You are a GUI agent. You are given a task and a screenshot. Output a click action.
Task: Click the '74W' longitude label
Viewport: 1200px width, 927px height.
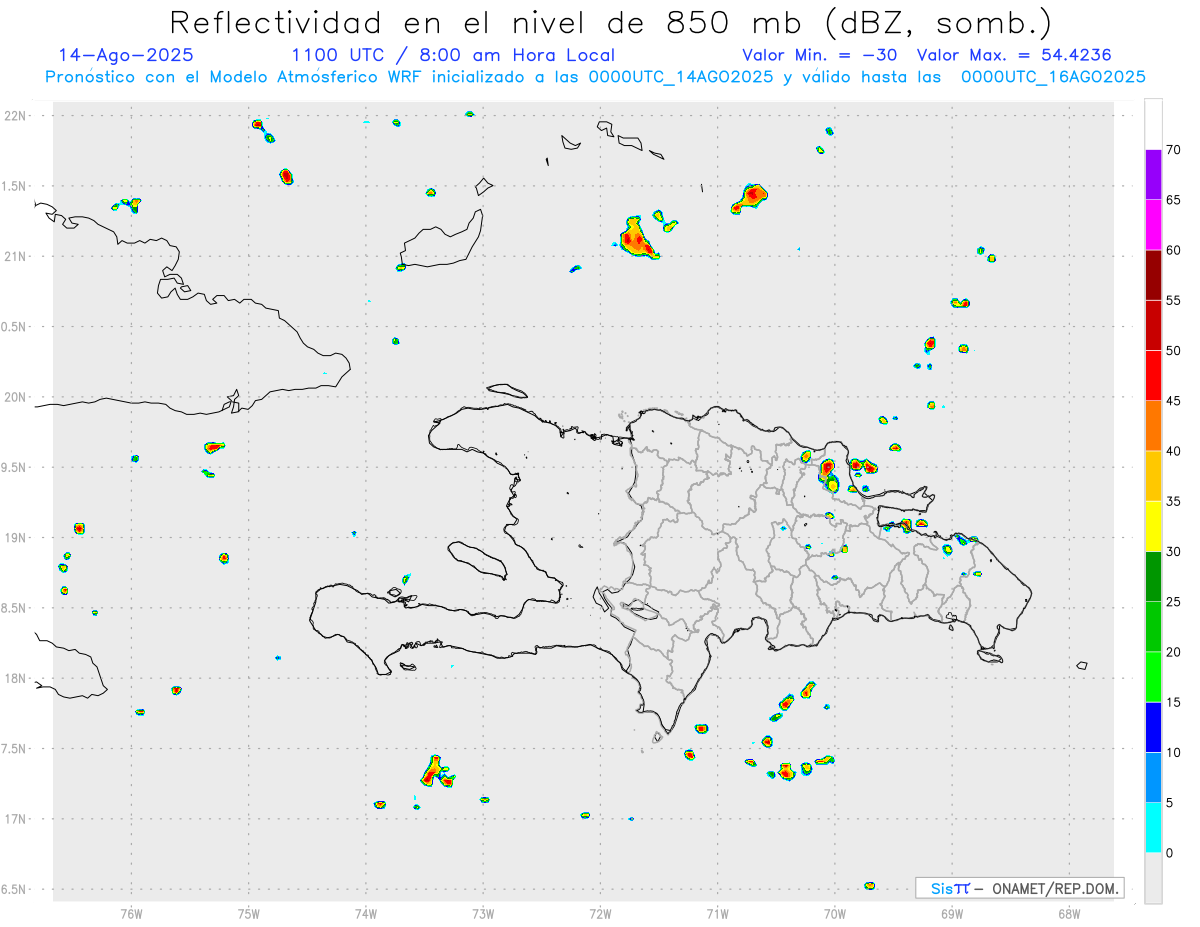366,914
